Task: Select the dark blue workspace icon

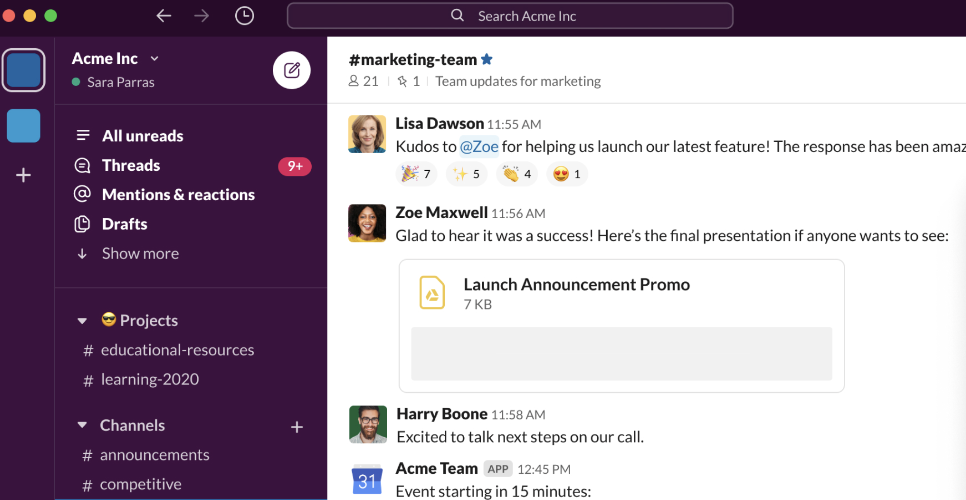Action: click(x=23, y=70)
